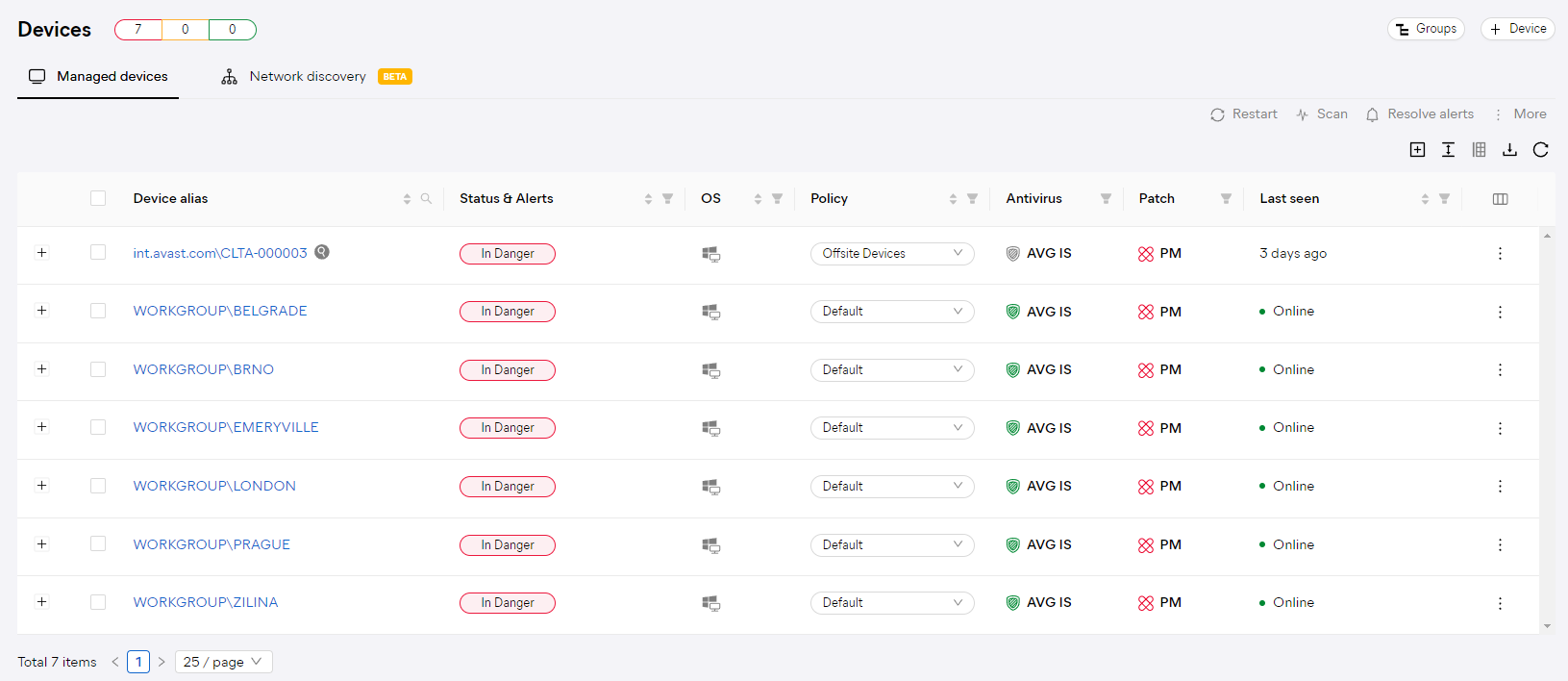Select the BELGRADE device checkbox
Screen dimensions: 1568x681
[98, 311]
